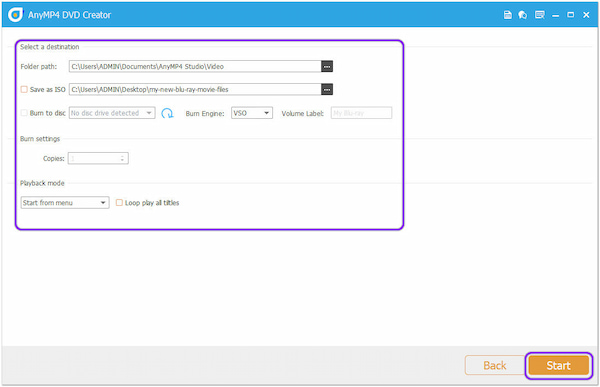The width and height of the screenshot is (600, 387).
Task: Click the AnyMP4 DVD Creator logo icon
Action: pos(15,15)
